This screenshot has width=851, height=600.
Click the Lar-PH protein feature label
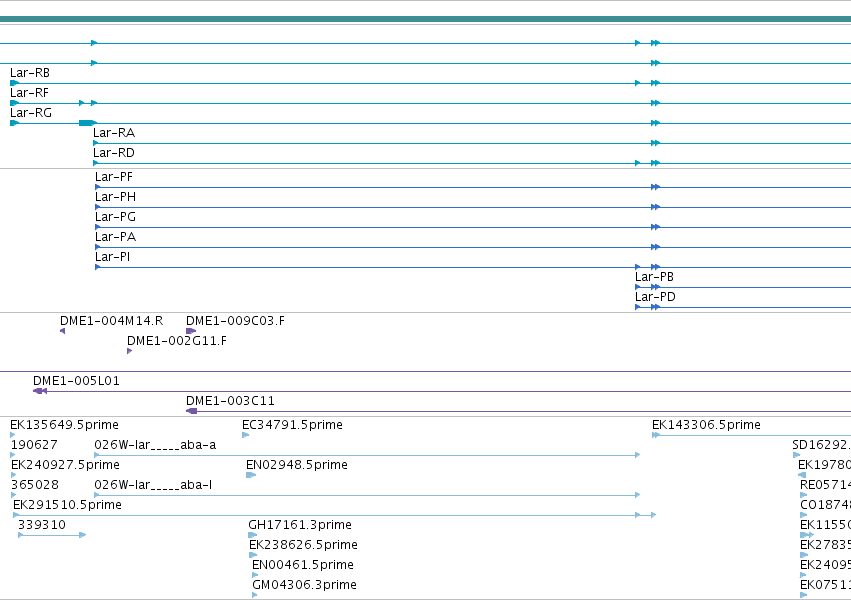coord(115,197)
